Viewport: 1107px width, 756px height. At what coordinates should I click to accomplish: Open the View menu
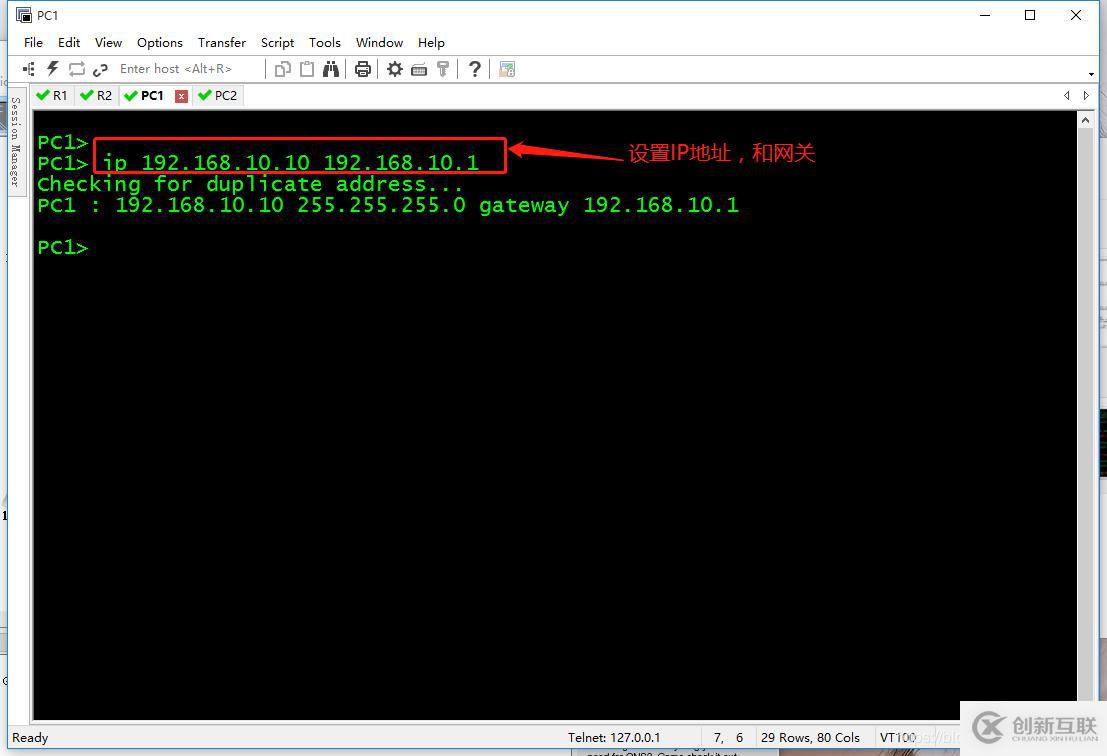pos(108,42)
